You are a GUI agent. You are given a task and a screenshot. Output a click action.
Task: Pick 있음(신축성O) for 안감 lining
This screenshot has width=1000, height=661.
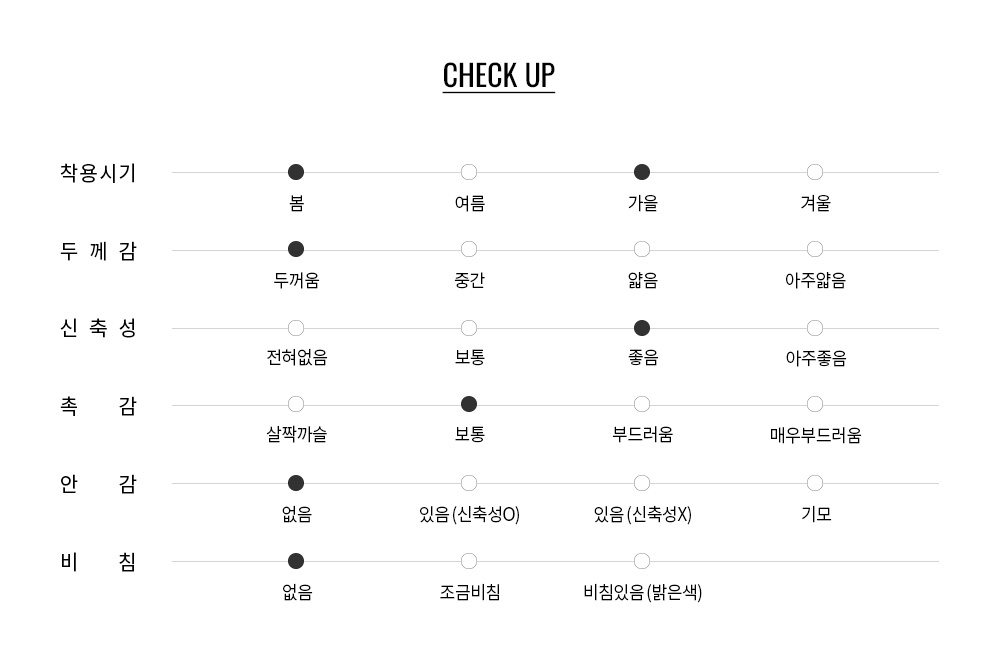(469, 483)
